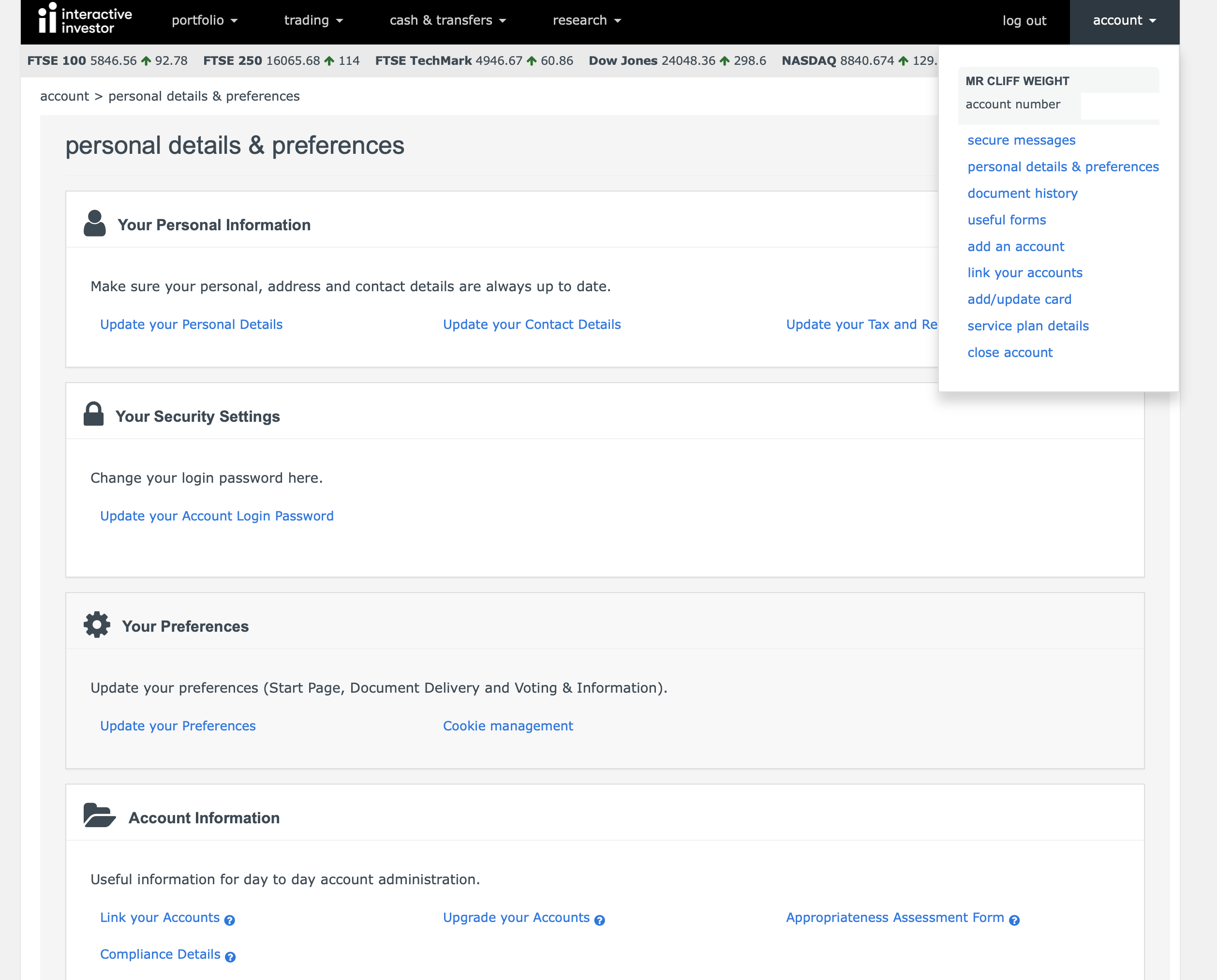Select secure messages from account menu
The height and width of the screenshot is (980, 1217).
[x=1021, y=140]
